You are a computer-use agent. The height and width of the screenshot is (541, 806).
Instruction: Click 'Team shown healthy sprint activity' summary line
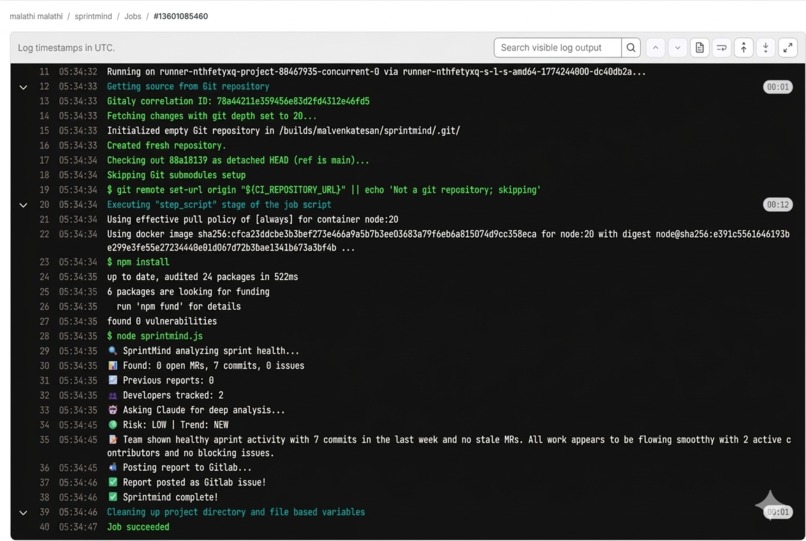449,446
